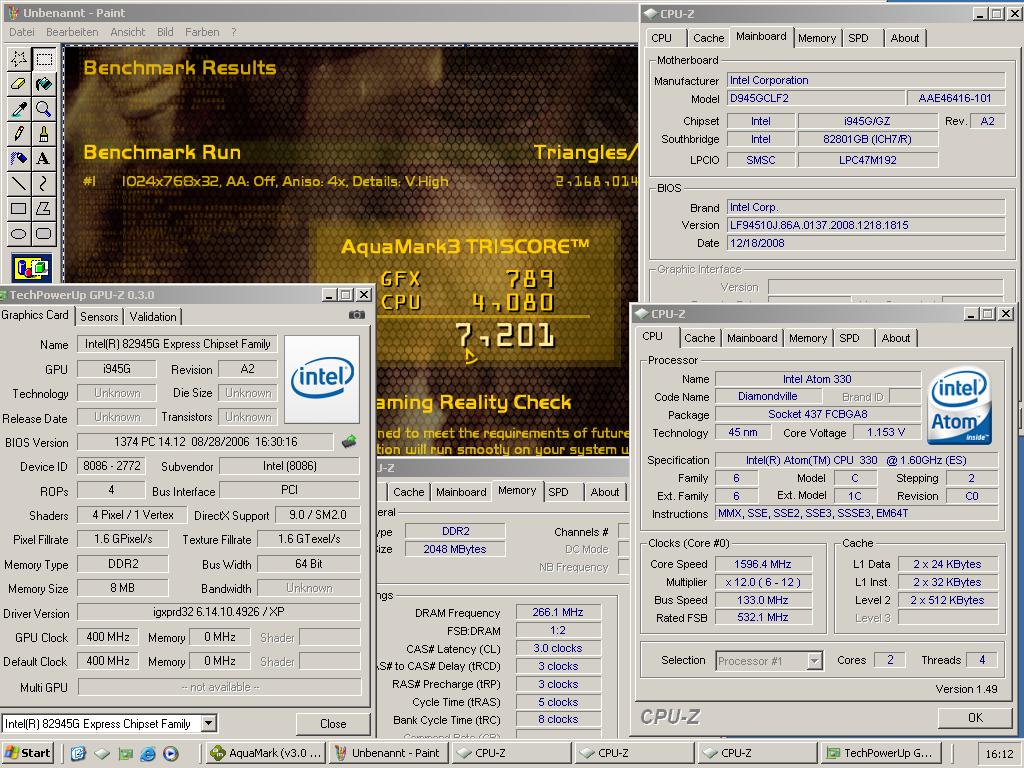1024x768 pixels.
Task: Switch to Unbenannt - Paint taskbar button
Action: (388, 753)
